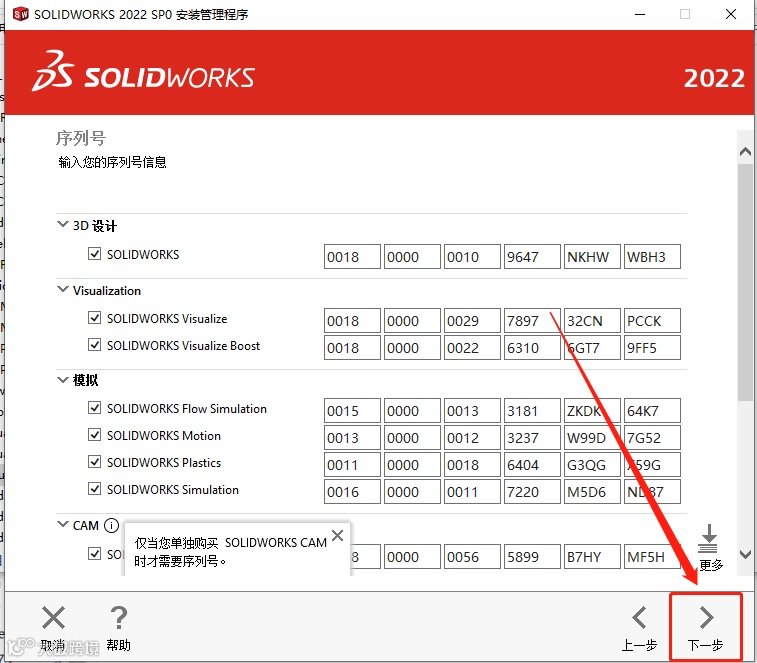Toggle SOLIDWORKS Simulation checkbox
This screenshot has width=757, height=663.
tap(95, 489)
